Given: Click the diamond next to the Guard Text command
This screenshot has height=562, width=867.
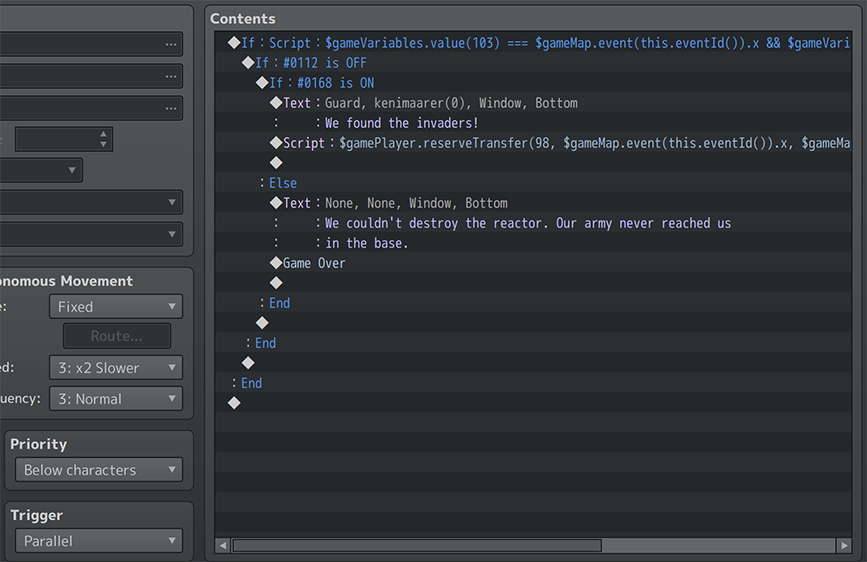Looking at the screenshot, I should [276, 103].
